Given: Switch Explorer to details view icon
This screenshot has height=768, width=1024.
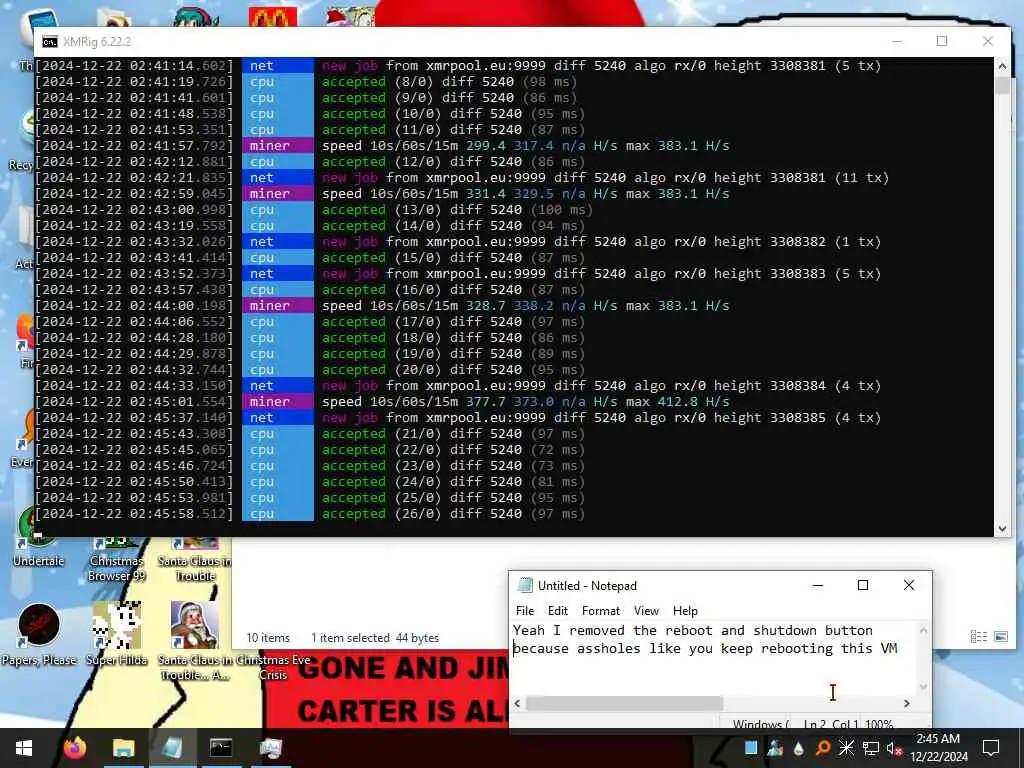Looking at the screenshot, I should point(978,636).
